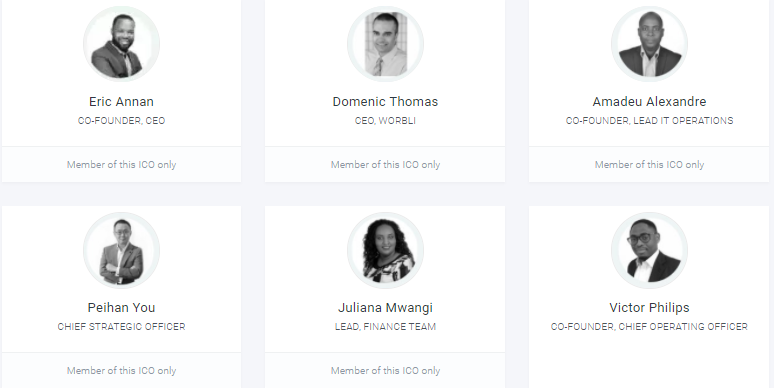
Task: Click Peihan You's circular photo
Action: [121, 250]
